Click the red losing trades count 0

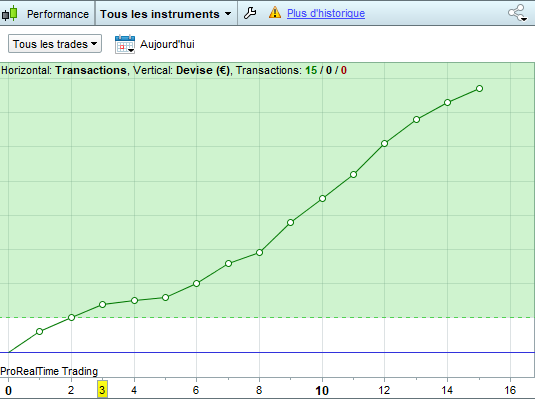coord(344,70)
